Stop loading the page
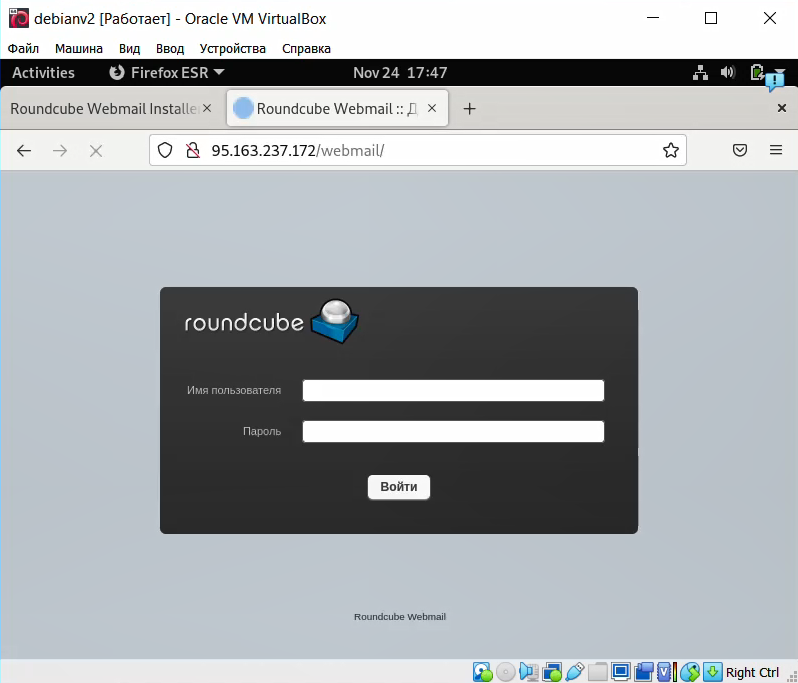Screen dimensions: 798x683 (96, 150)
